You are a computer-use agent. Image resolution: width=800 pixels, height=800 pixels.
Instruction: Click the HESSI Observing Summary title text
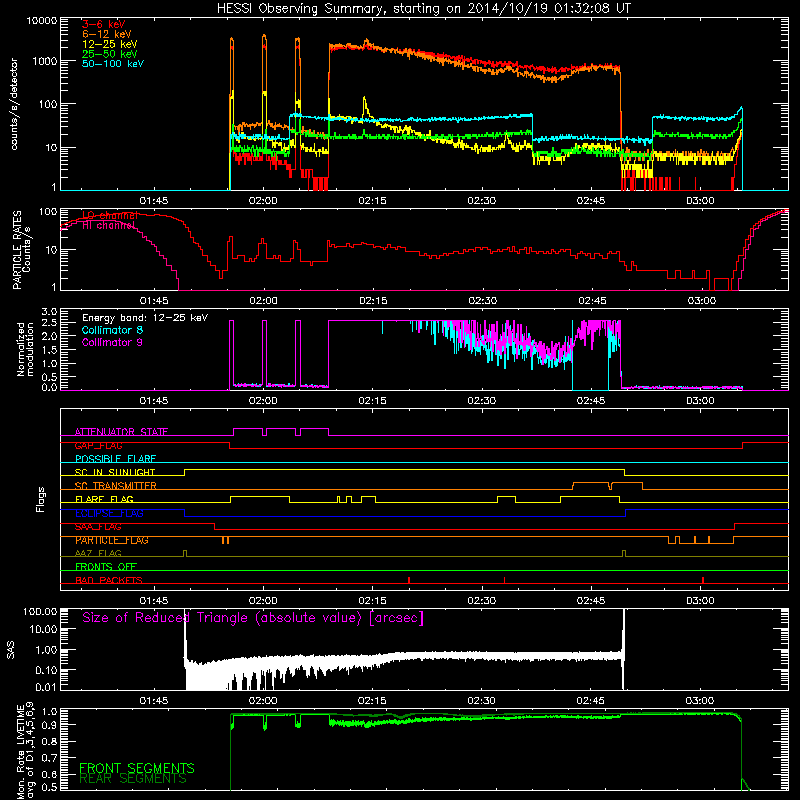[423, 8]
